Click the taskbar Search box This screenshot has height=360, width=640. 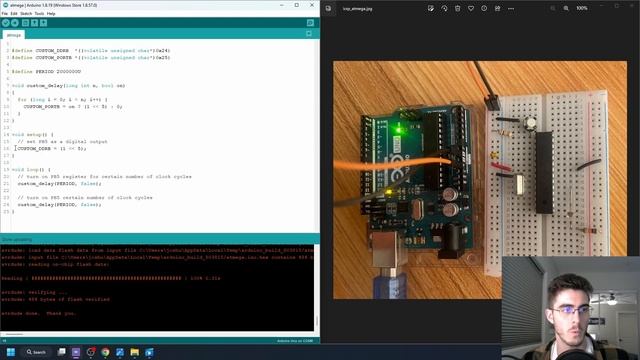[x=36, y=352]
